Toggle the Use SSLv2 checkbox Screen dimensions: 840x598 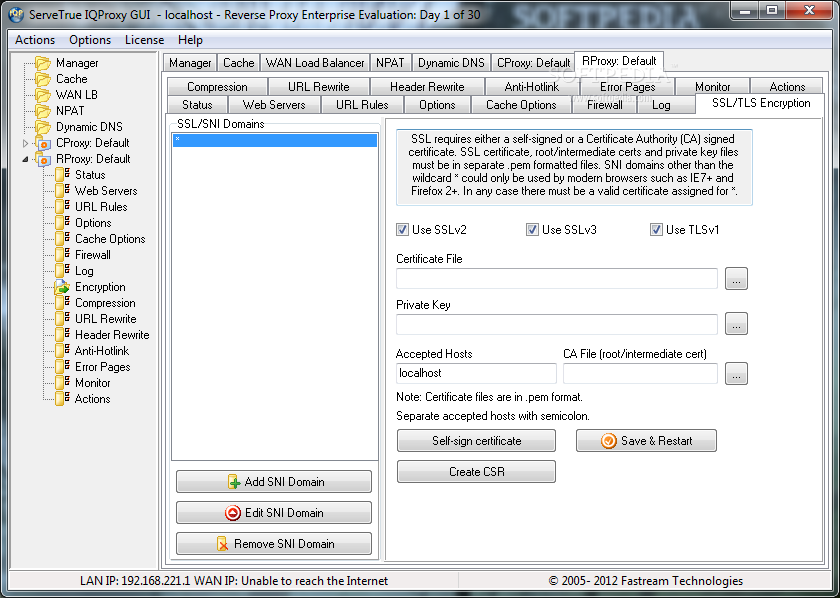[402, 230]
